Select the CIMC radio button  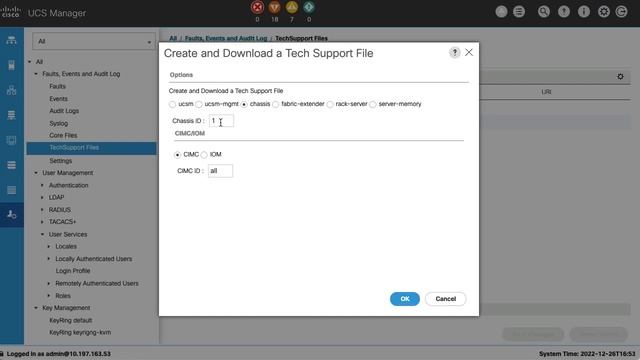(177, 155)
